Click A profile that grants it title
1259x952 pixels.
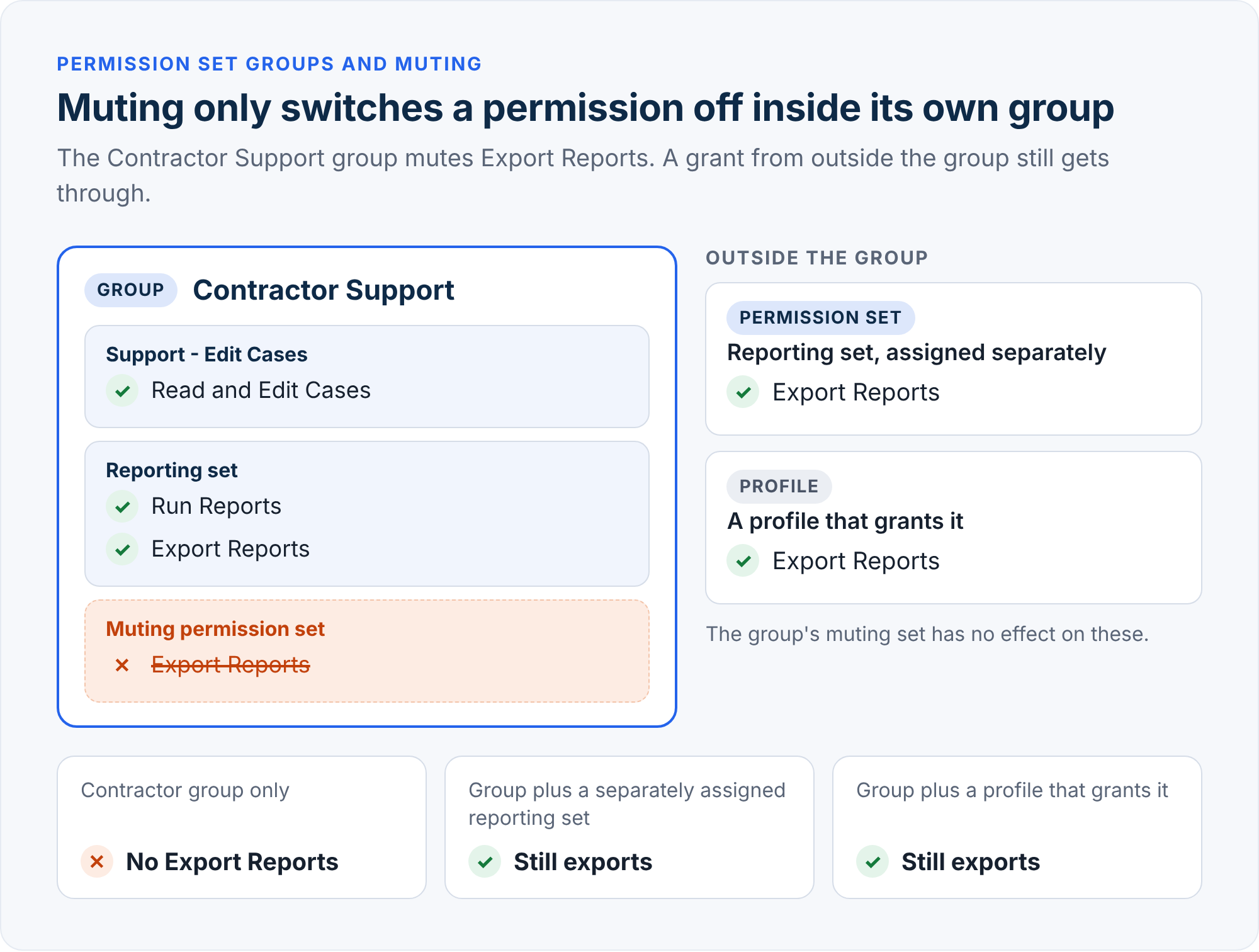coord(845,521)
